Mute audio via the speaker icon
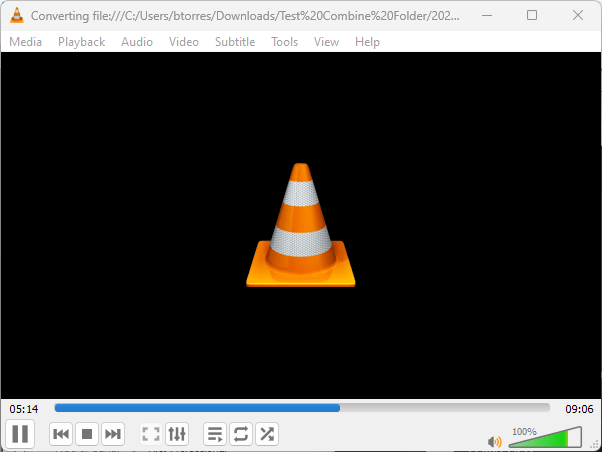 [x=494, y=442]
